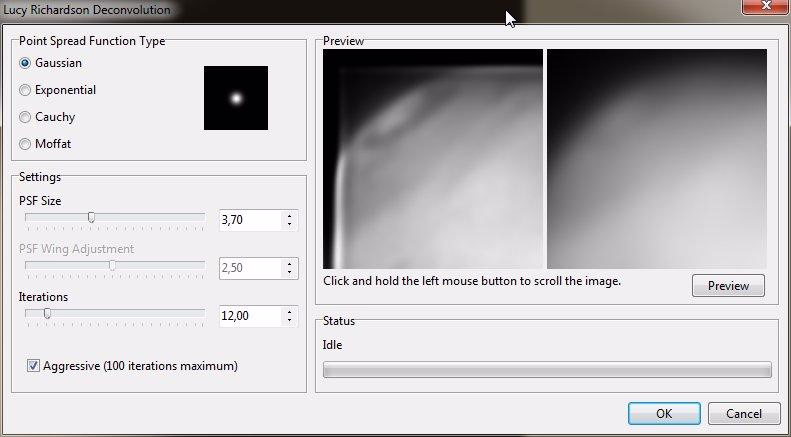This screenshot has width=791, height=437.
Task: Click the Iterations slider handle
Action: coord(47,314)
